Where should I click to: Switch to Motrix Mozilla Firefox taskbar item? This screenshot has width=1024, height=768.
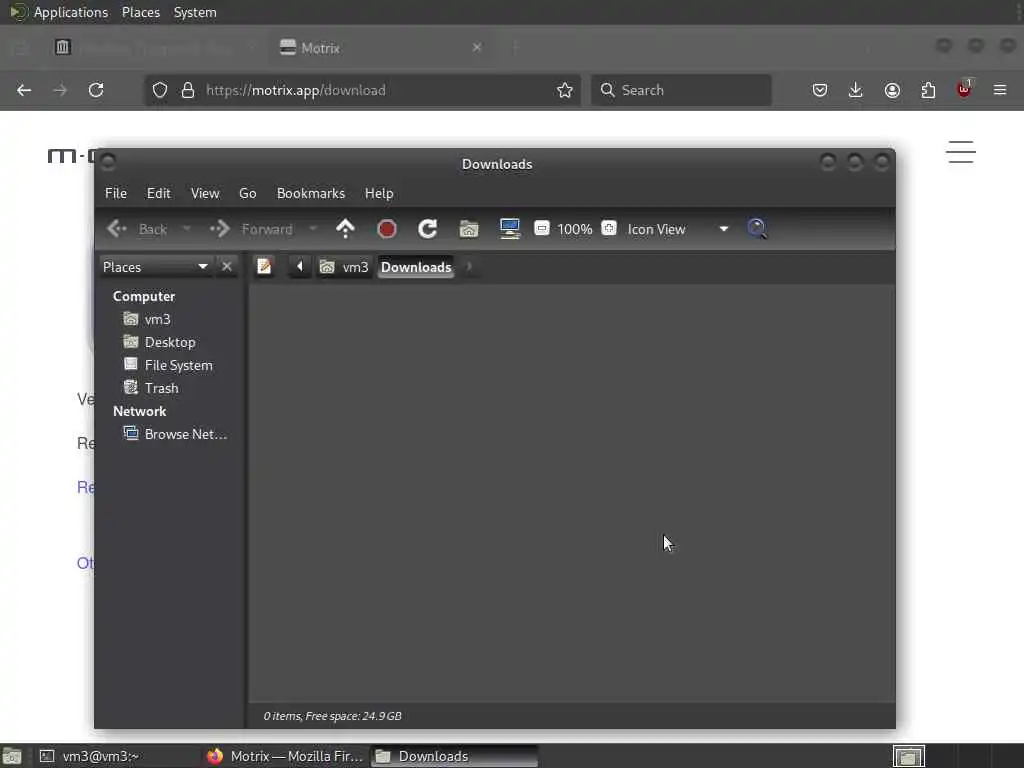click(x=285, y=756)
